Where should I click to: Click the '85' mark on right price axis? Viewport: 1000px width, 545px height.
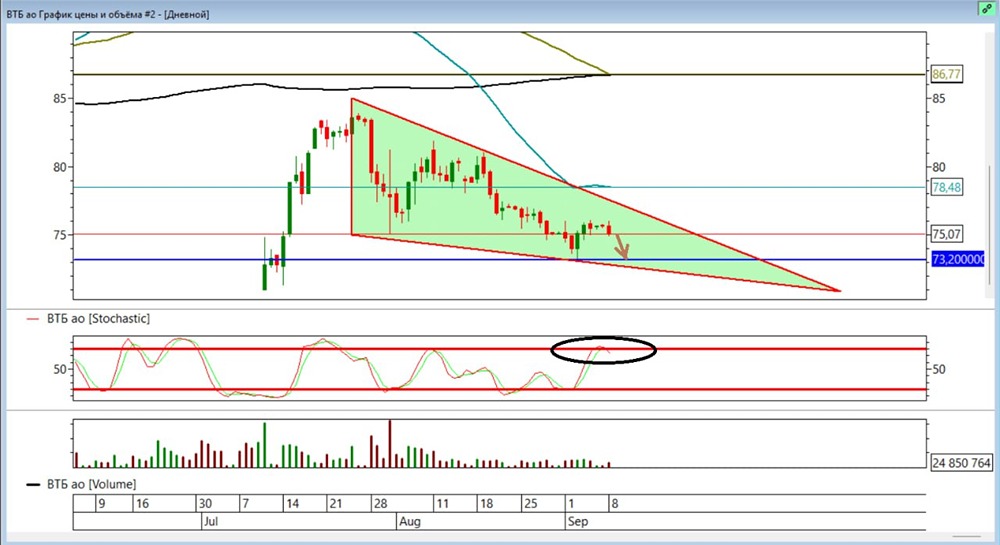(939, 99)
